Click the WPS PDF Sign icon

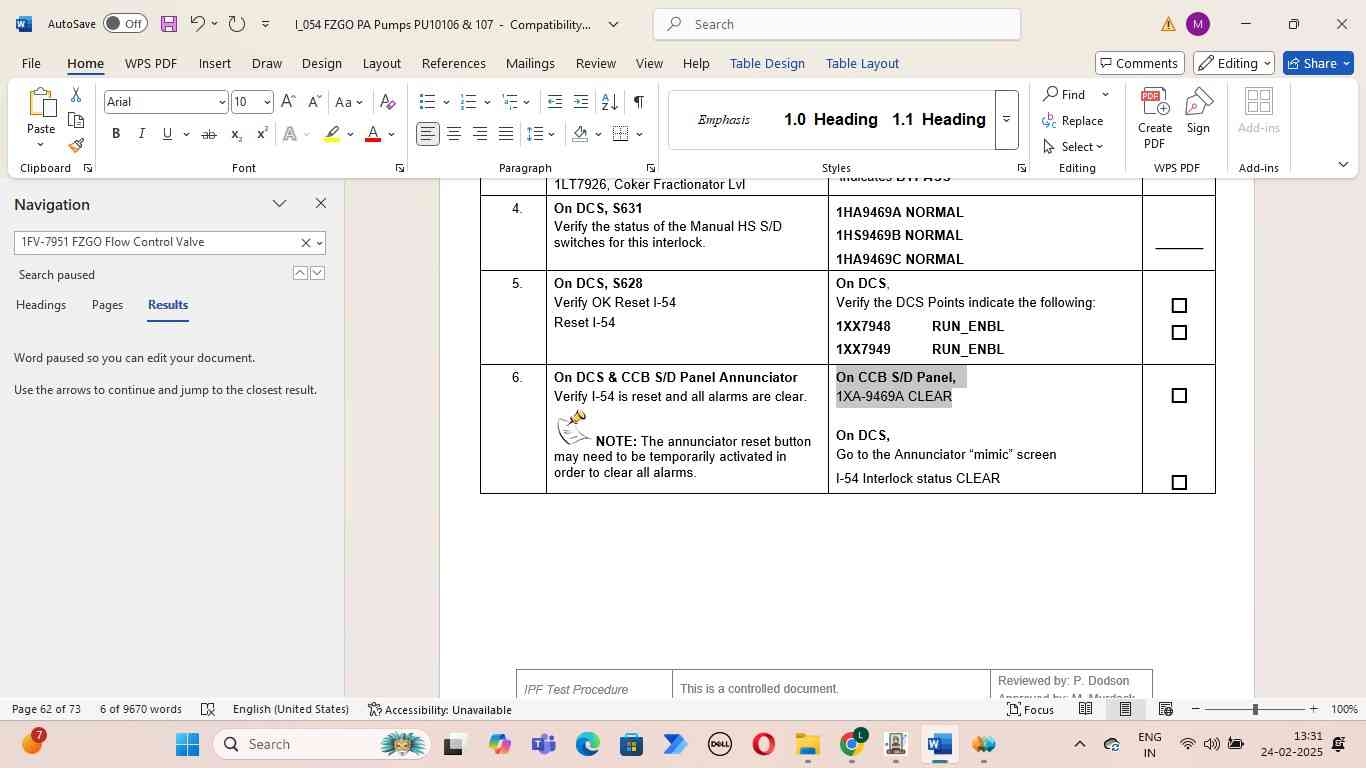[1198, 112]
